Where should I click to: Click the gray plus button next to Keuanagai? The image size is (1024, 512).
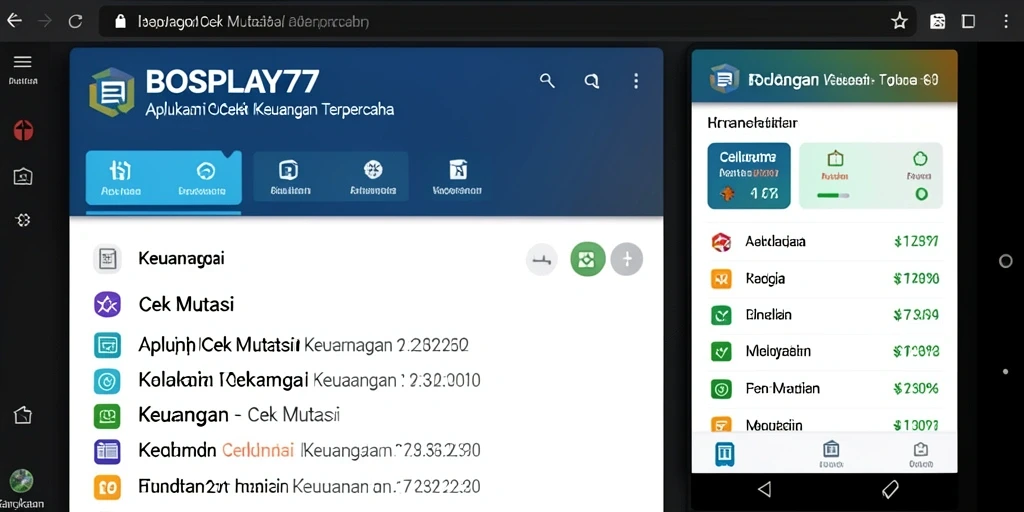627,259
